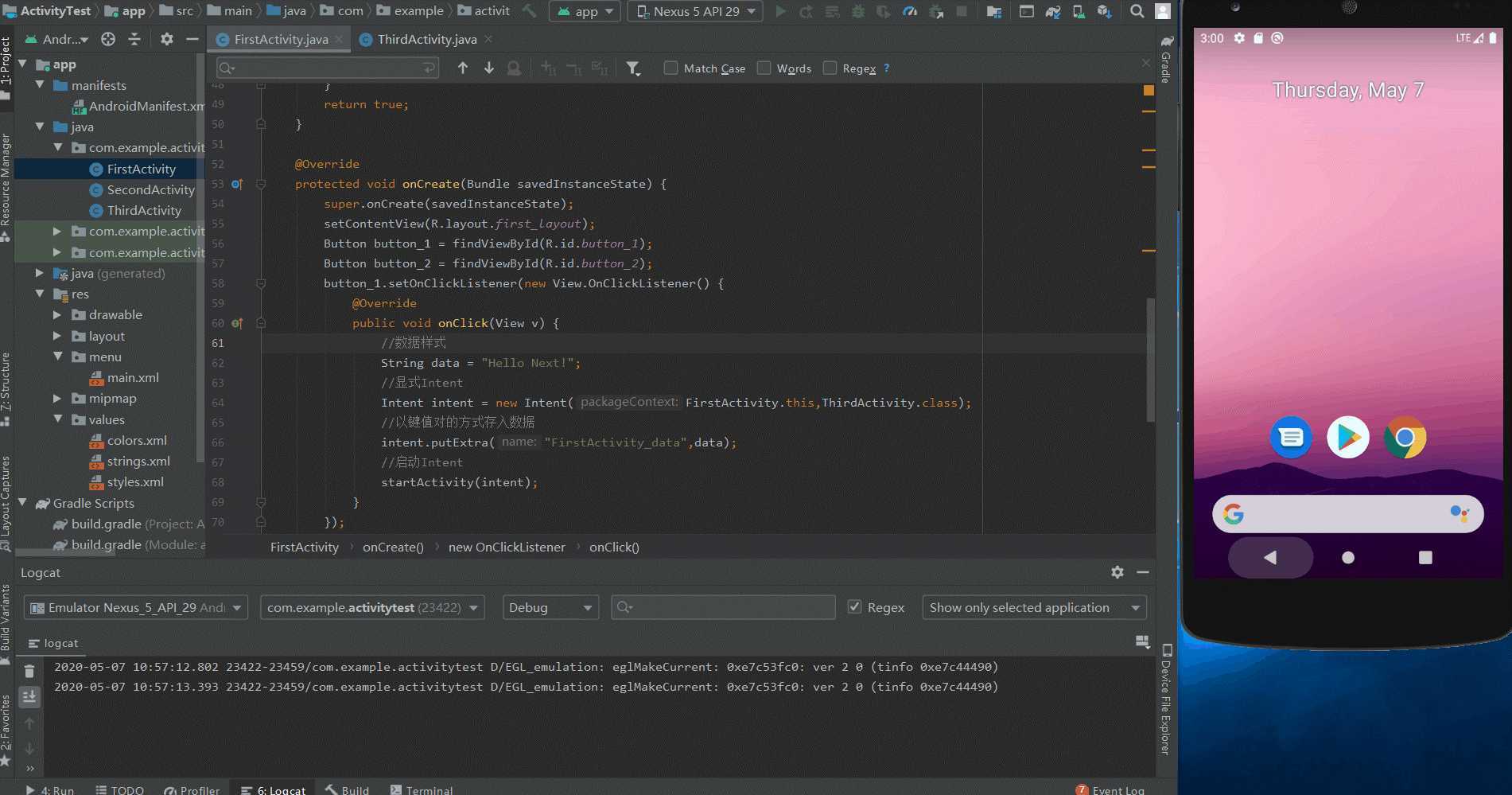Uncheck the Regex checkbox in Logcat

(855, 607)
